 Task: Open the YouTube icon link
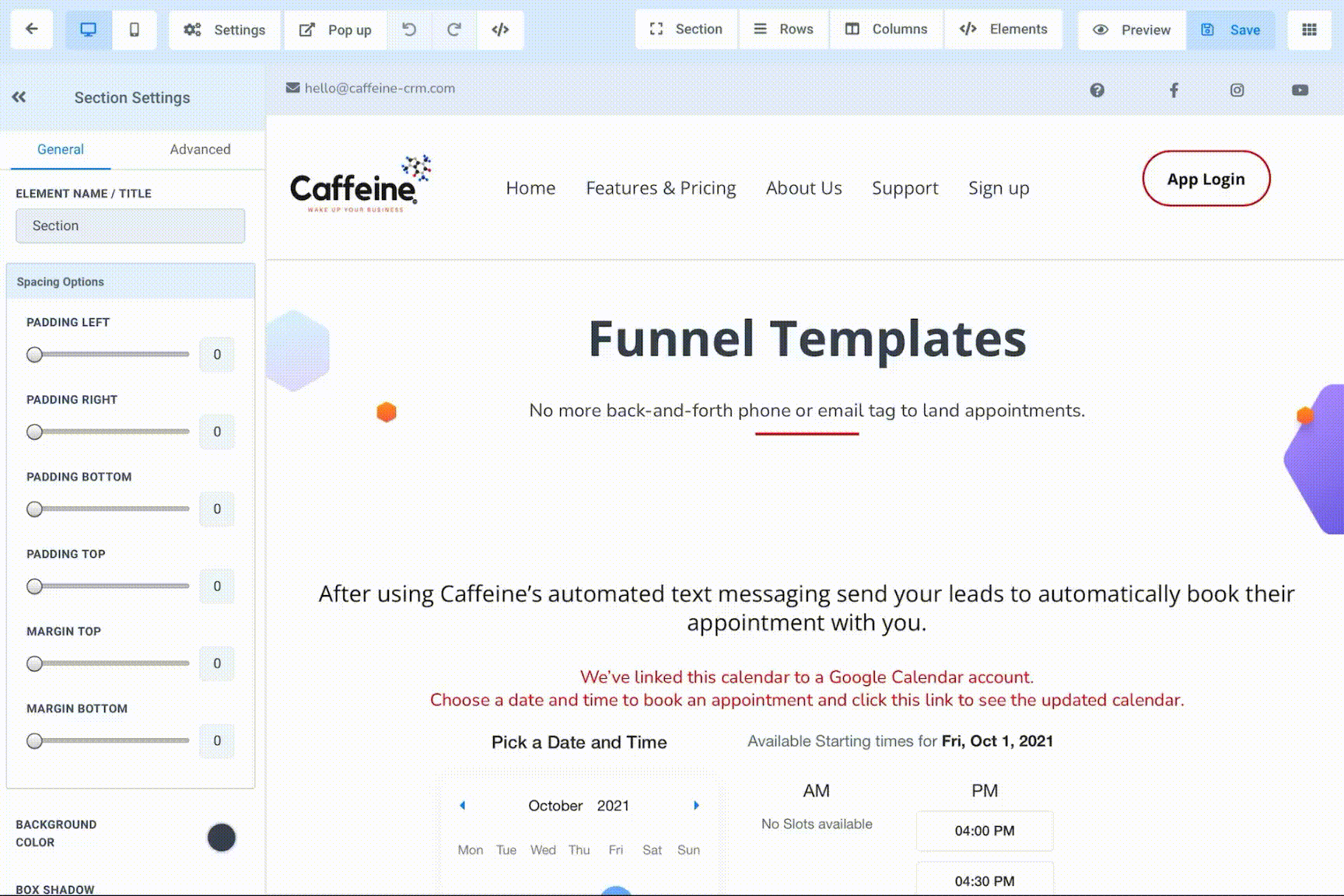(x=1300, y=90)
